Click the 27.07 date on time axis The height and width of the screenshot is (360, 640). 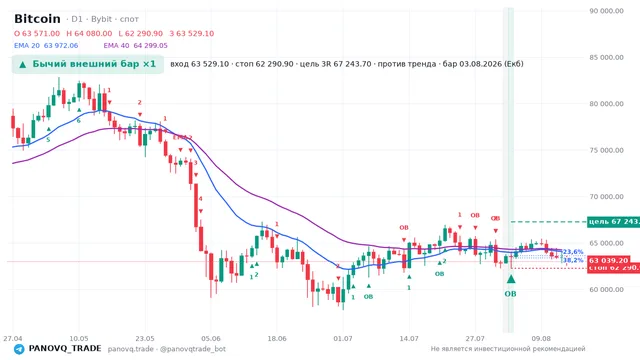475,339
